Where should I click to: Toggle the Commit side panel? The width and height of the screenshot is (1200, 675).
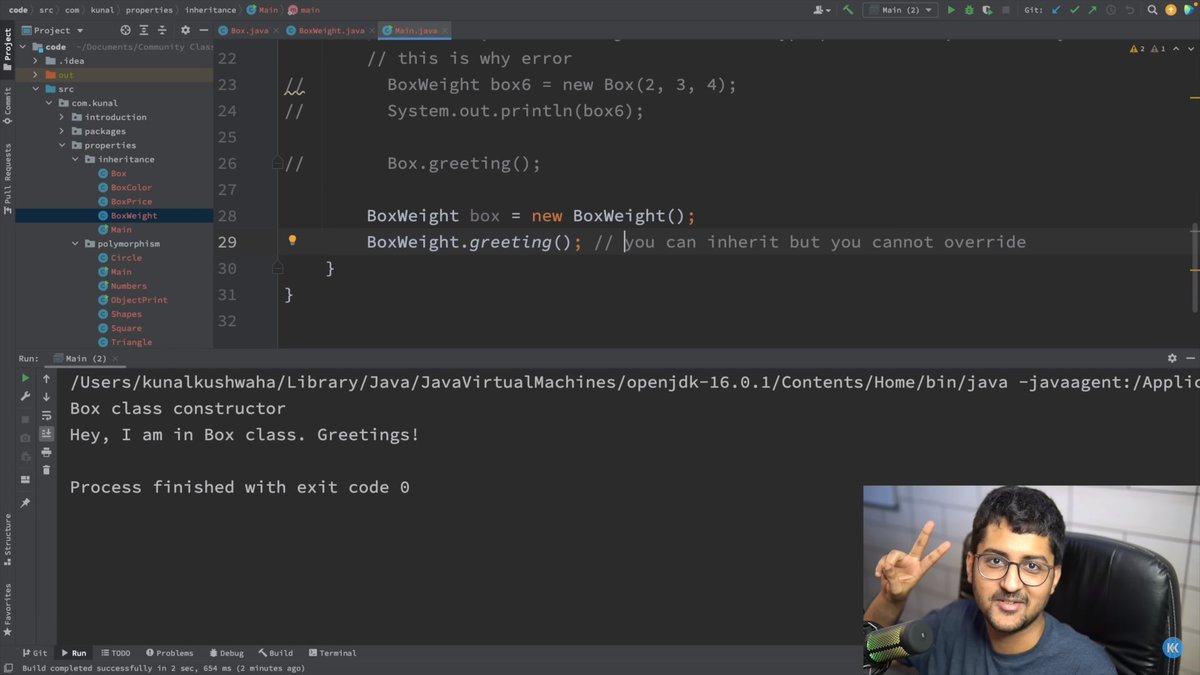[x=7, y=105]
